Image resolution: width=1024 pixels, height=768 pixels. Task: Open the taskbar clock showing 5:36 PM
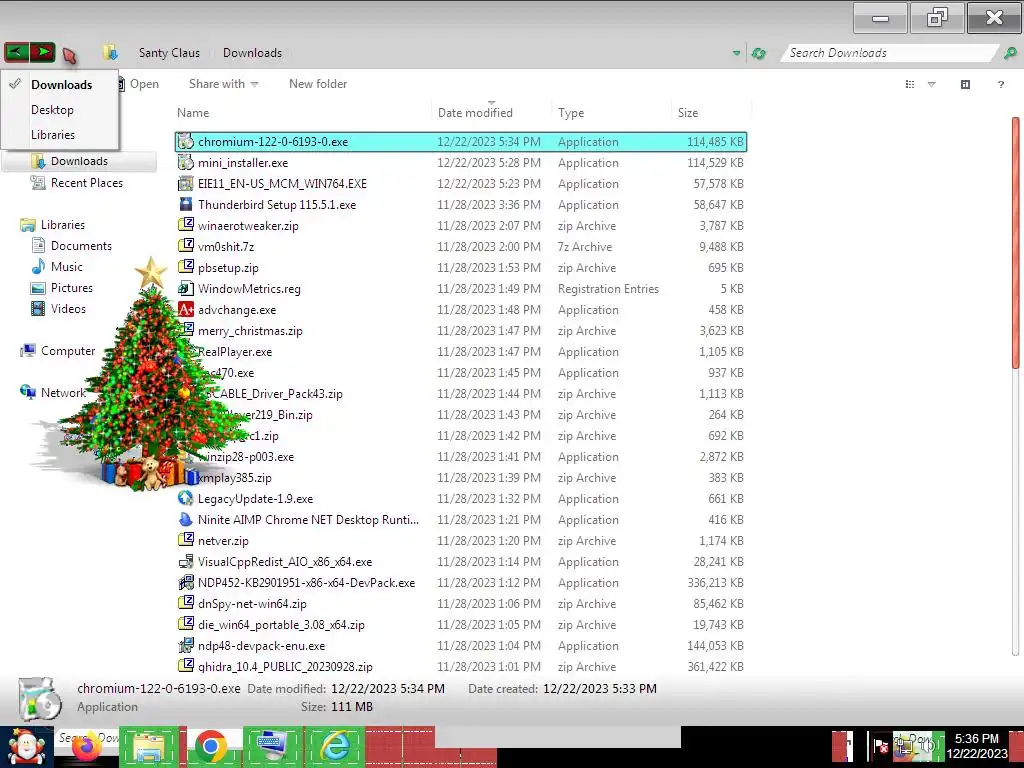(977, 746)
